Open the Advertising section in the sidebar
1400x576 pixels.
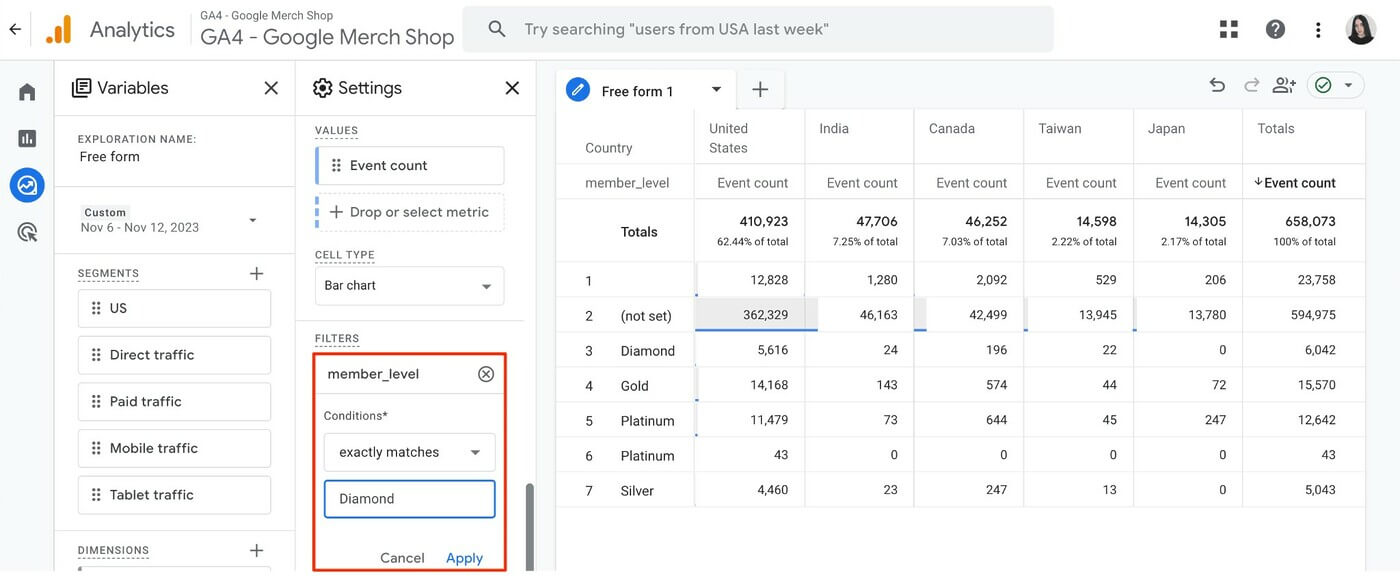click(26, 230)
